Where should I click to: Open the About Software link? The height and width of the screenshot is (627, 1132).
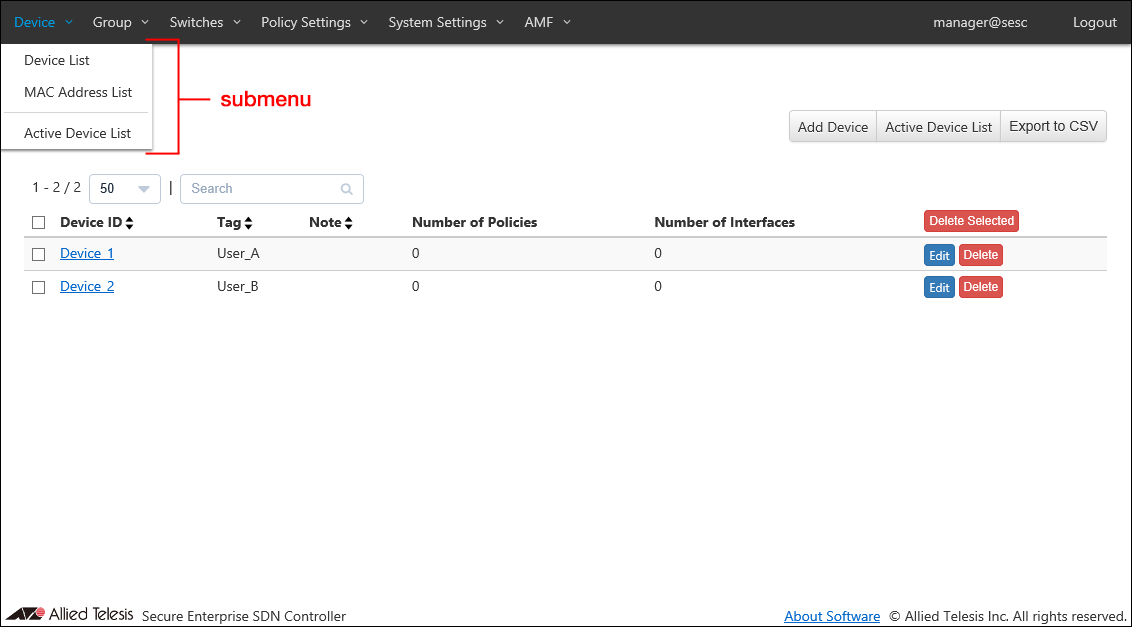(x=832, y=616)
